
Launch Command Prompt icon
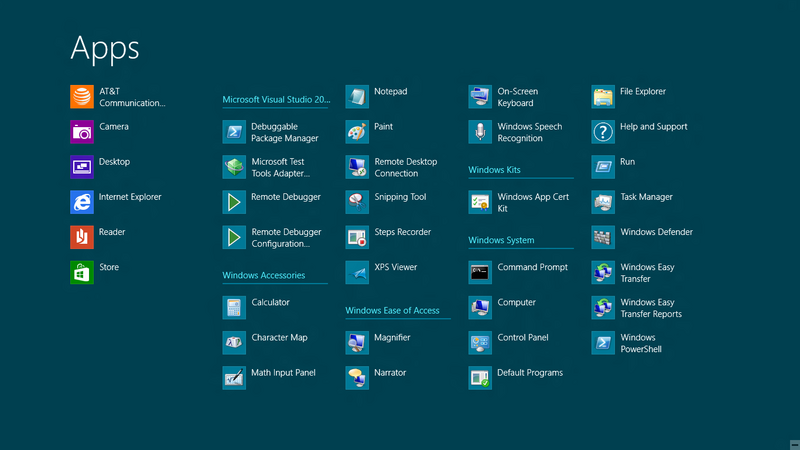point(480,272)
